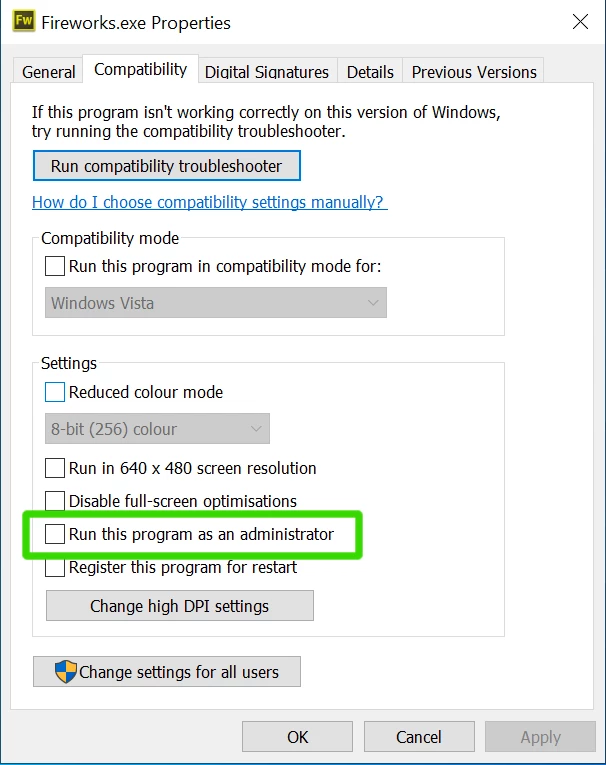
Task: Switch to the General tab
Action: coord(48,72)
